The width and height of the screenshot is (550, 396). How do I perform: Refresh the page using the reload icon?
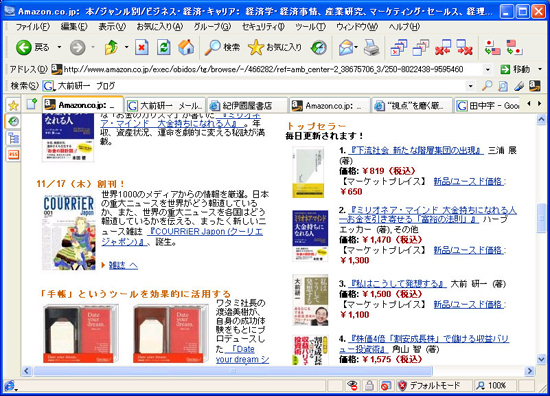point(163,47)
